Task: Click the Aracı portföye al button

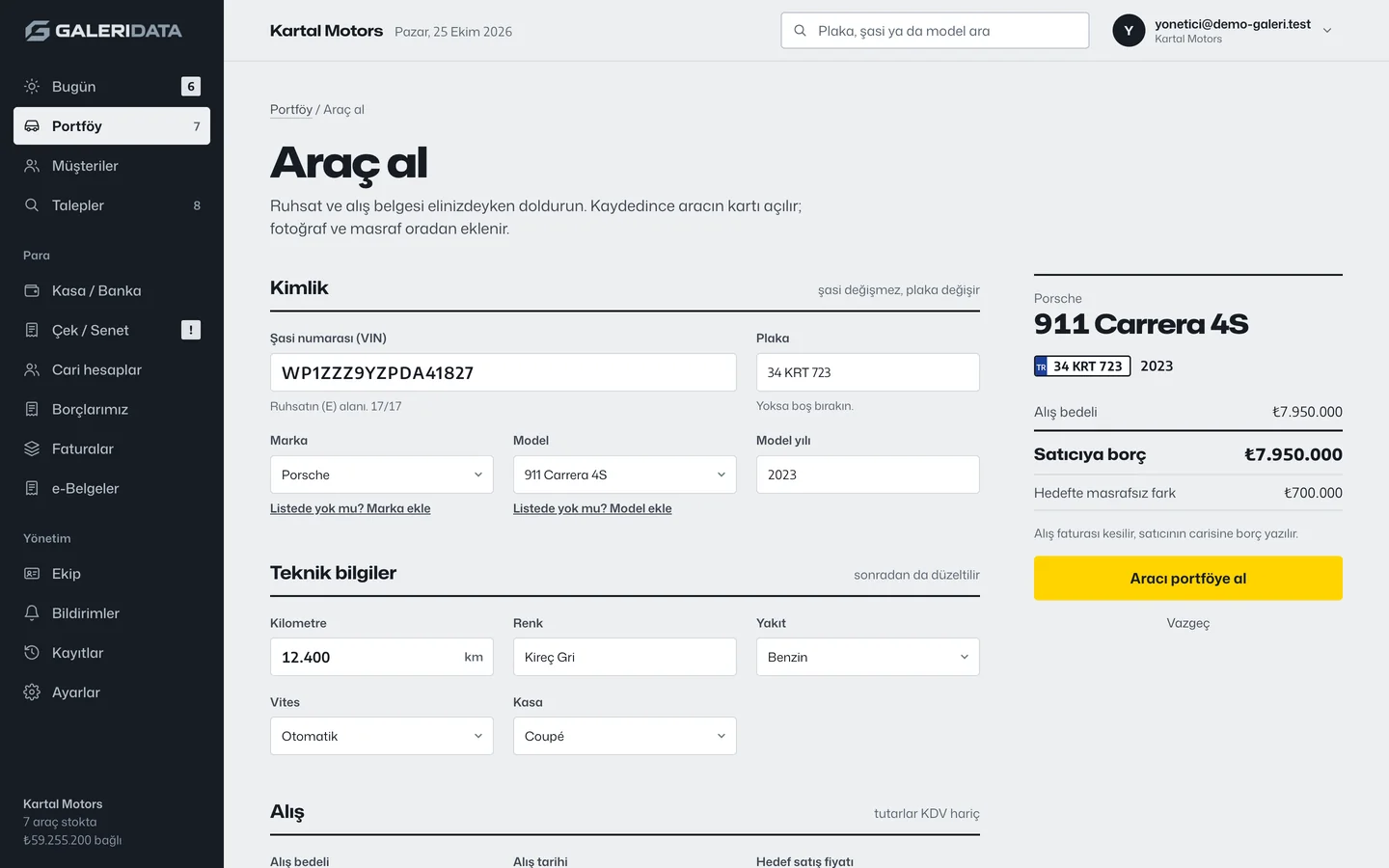Action: (1188, 579)
